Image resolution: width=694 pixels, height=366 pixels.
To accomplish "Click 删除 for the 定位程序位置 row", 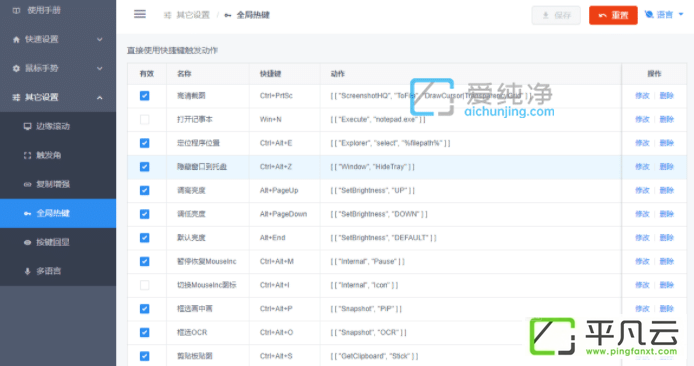I will coord(667,143).
